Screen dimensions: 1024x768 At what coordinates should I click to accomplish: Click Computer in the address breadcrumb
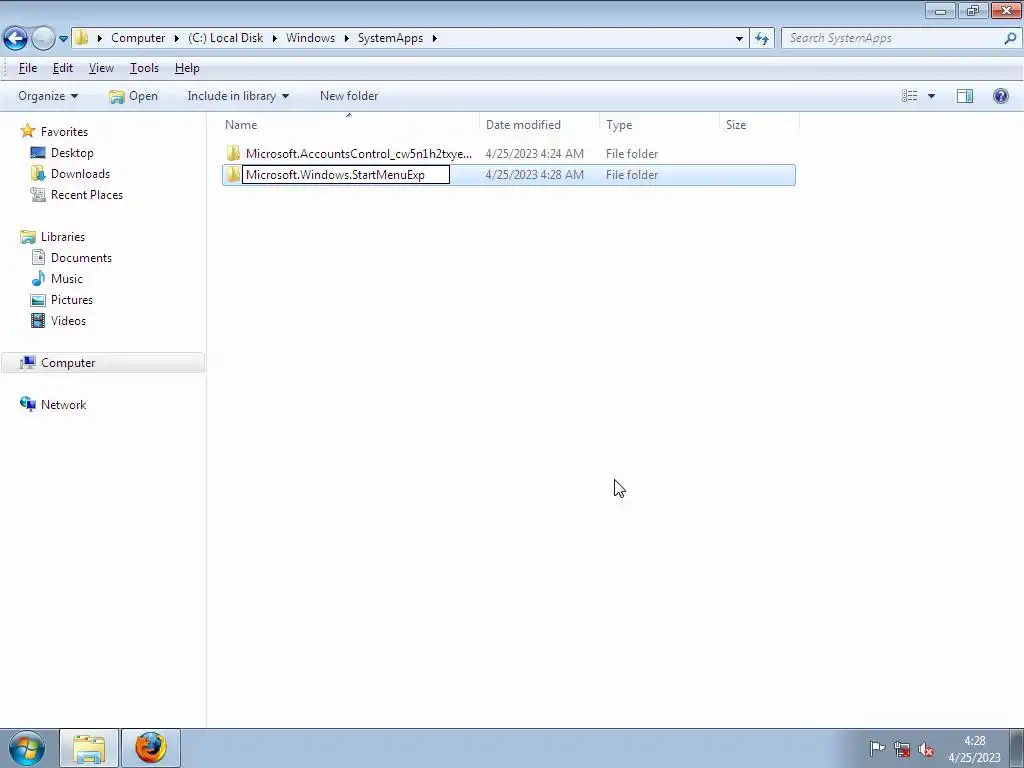[x=138, y=38]
